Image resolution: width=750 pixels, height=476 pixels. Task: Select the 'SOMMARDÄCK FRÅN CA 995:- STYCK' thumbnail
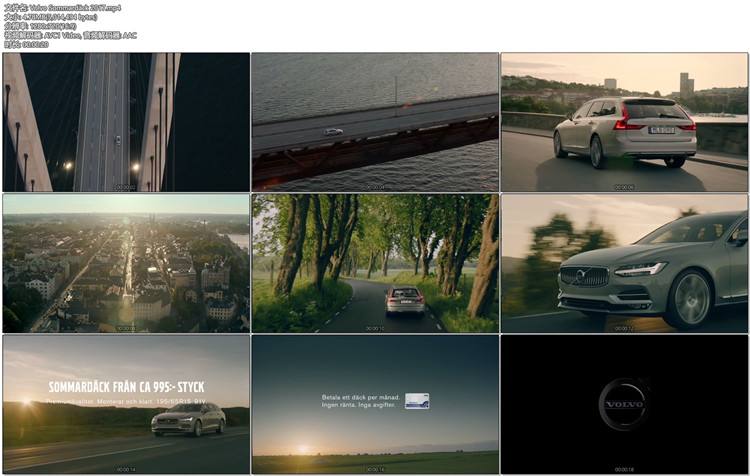click(x=126, y=404)
